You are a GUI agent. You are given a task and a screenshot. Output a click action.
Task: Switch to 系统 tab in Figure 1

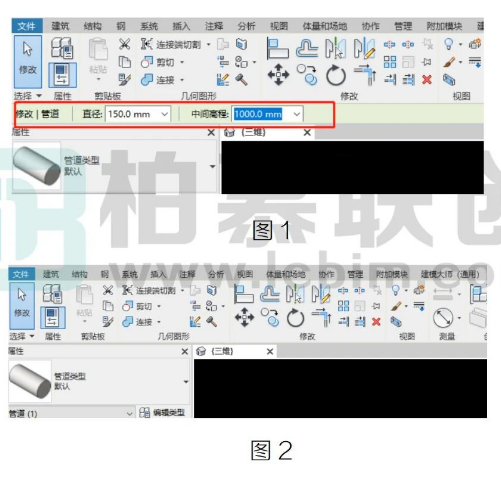tap(149, 26)
